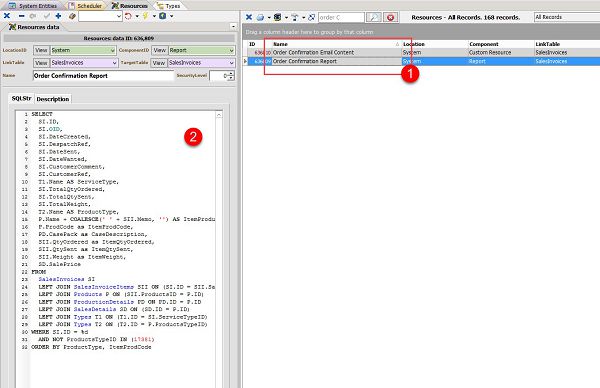Viewport: 600px width, 388px height.
Task: Click the blue plus add-record icon
Action: pos(58,16)
